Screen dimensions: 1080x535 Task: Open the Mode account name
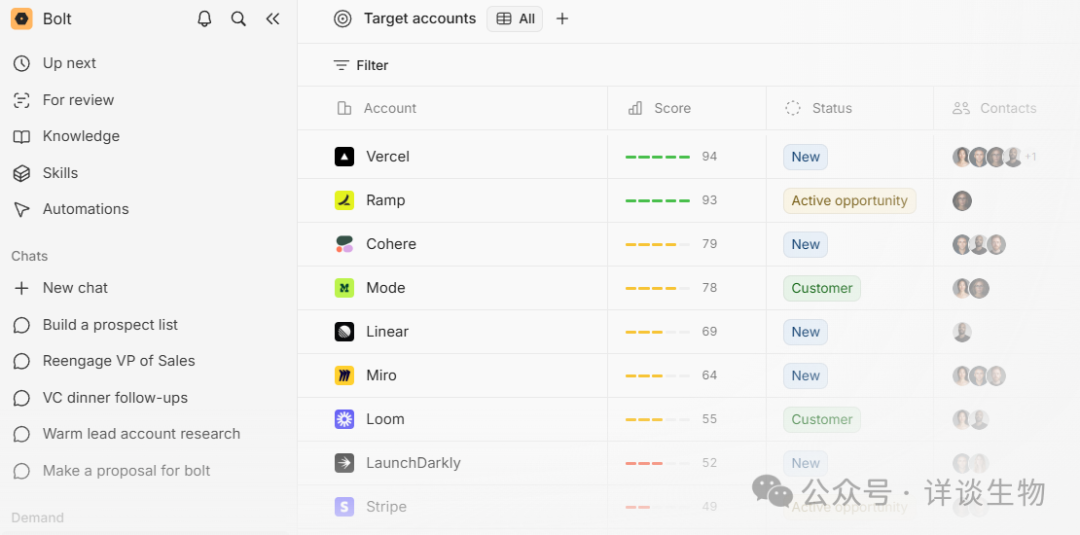pos(386,288)
